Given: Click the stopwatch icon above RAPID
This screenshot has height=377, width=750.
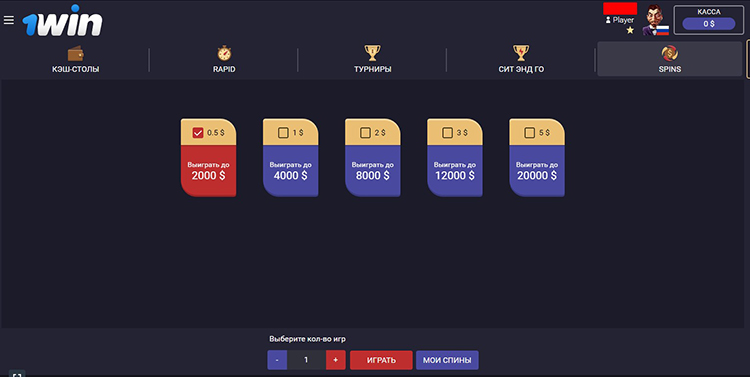Looking at the screenshot, I should click(x=224, y=53).
